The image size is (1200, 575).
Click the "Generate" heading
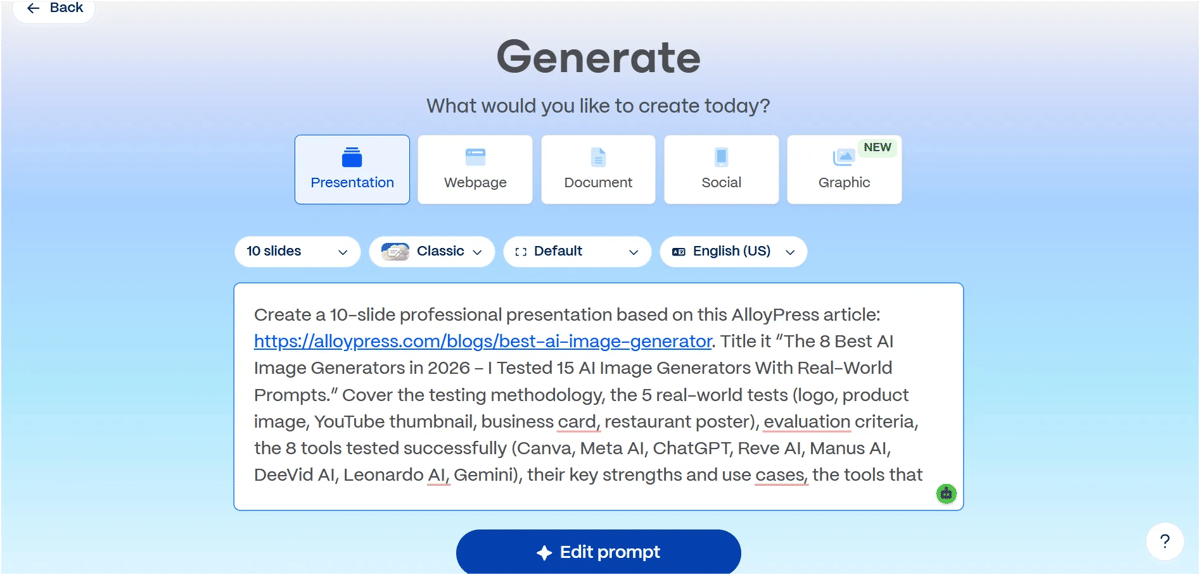pyautogui.click(x=598, y=57)
